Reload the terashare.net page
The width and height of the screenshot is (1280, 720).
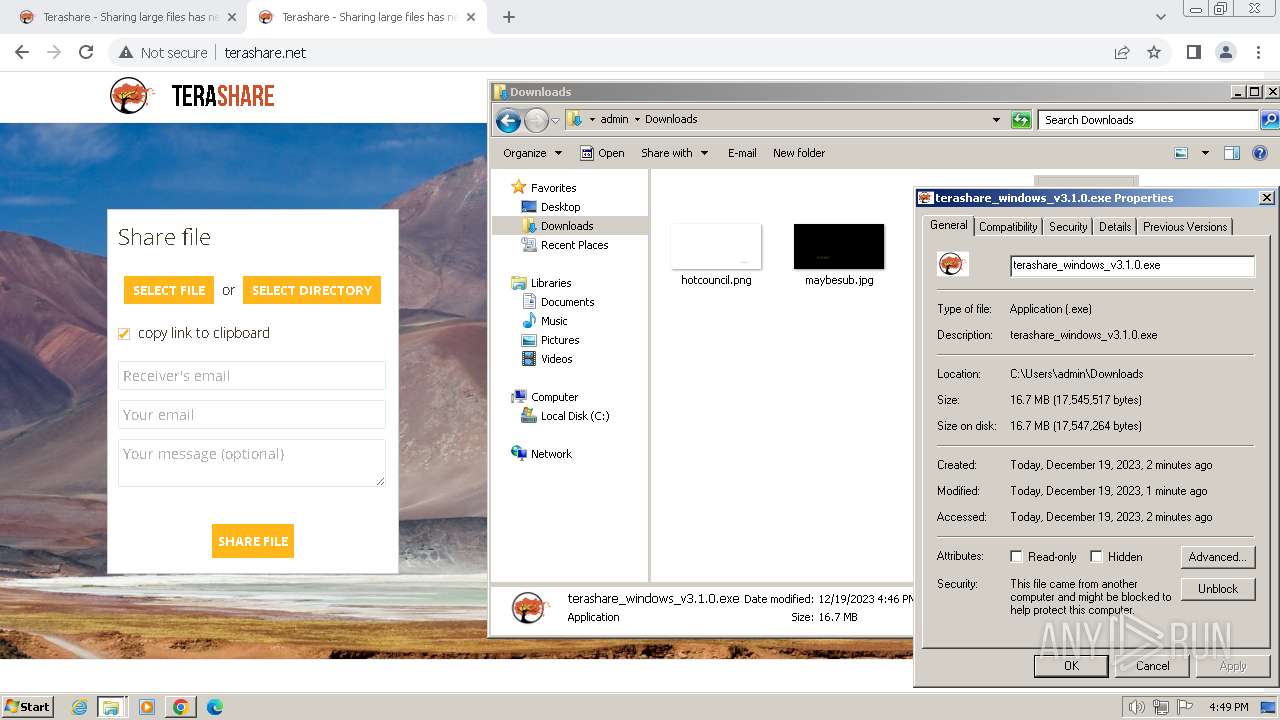(86, 52)
